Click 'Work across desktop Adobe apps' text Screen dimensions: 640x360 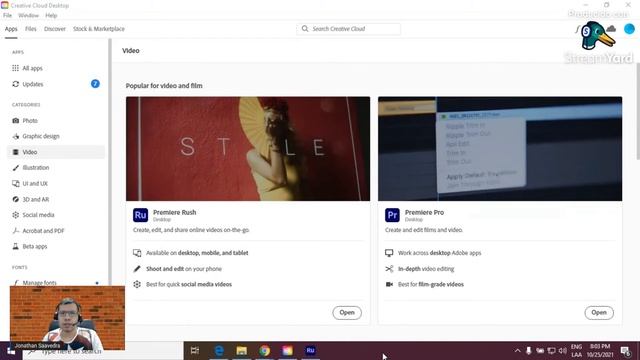439,253
